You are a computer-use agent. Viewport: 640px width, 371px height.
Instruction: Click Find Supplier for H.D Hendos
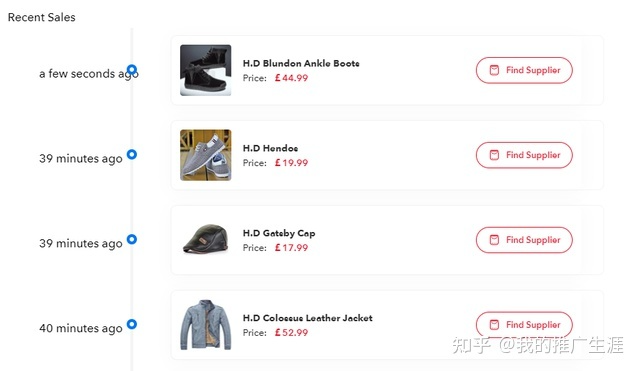coord(524,155)
